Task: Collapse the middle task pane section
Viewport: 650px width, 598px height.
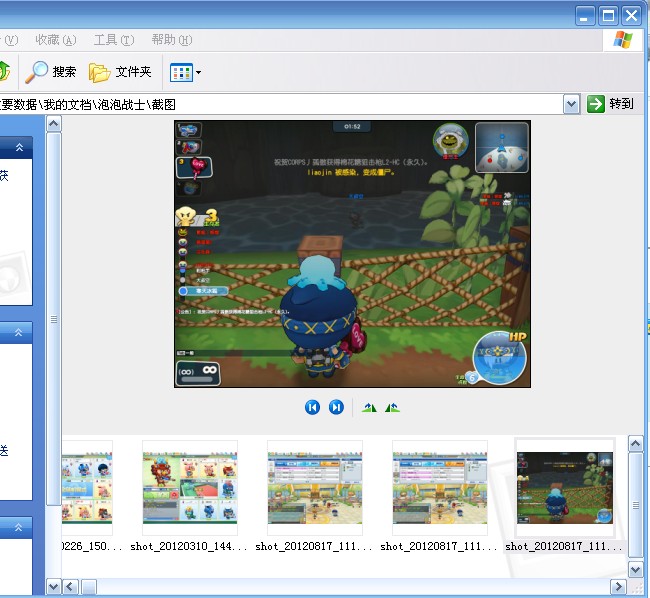Action: (19, 332)
